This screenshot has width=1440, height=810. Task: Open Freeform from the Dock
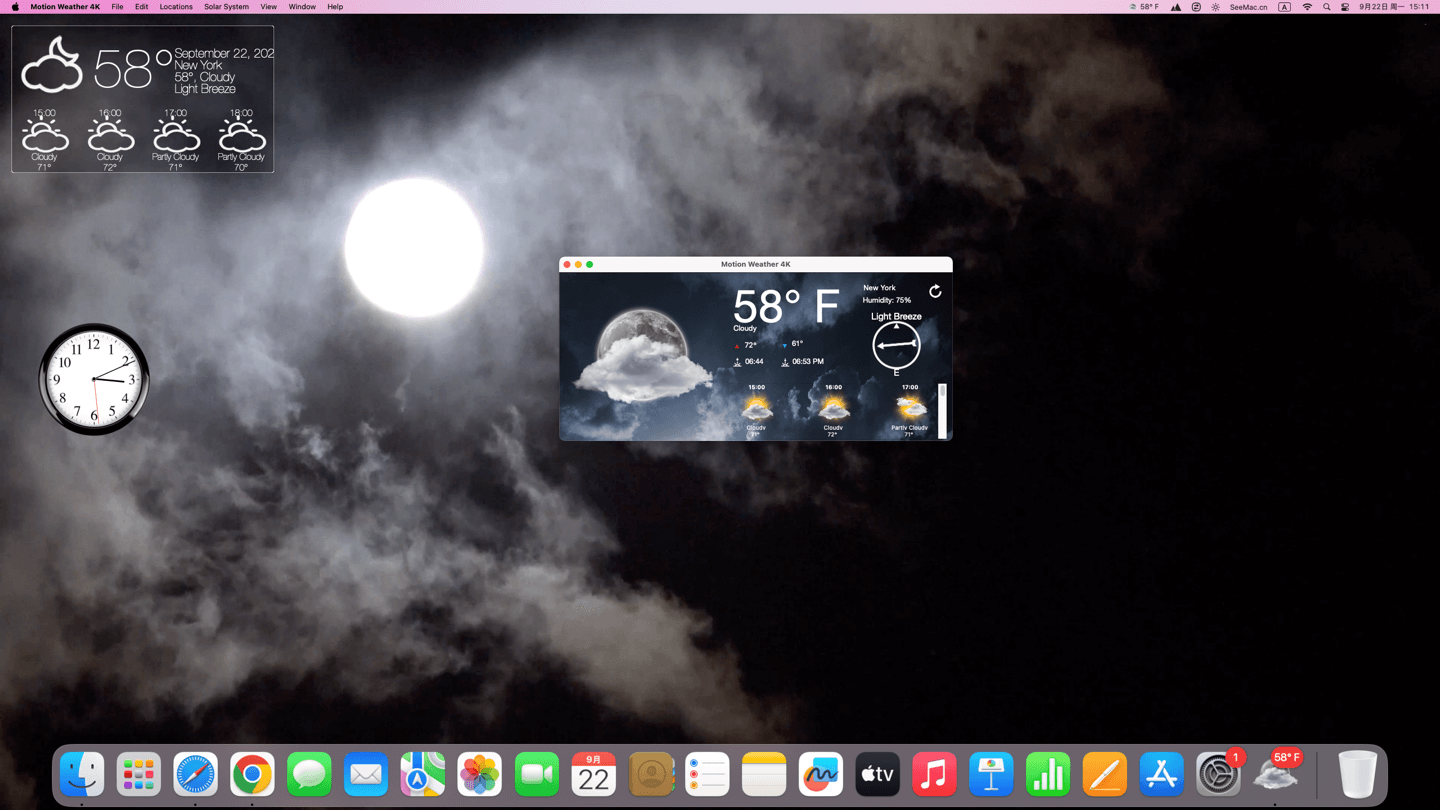(821, 775)
